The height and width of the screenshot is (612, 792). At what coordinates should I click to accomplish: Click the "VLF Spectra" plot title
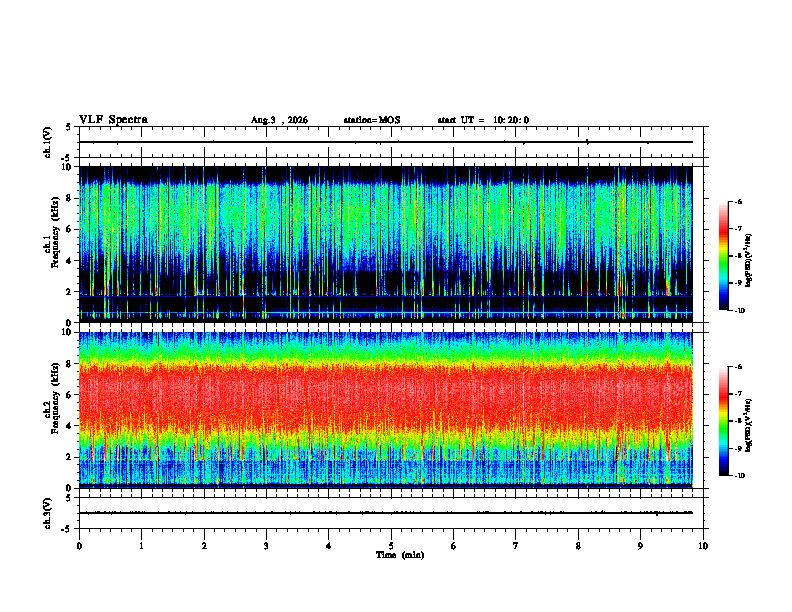click(113, 120)
